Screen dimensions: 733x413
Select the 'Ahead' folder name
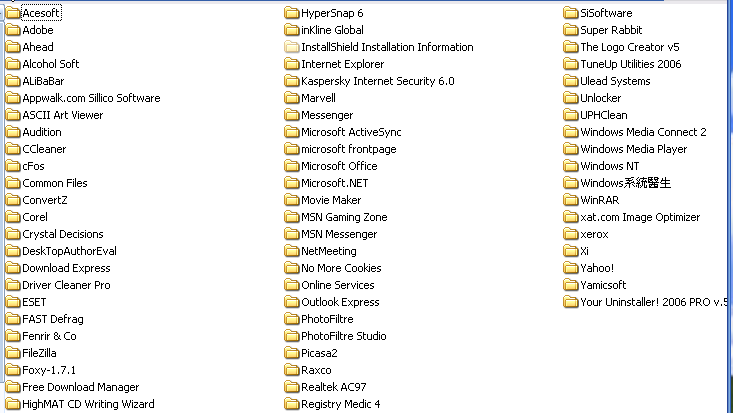tap(38, 47)
